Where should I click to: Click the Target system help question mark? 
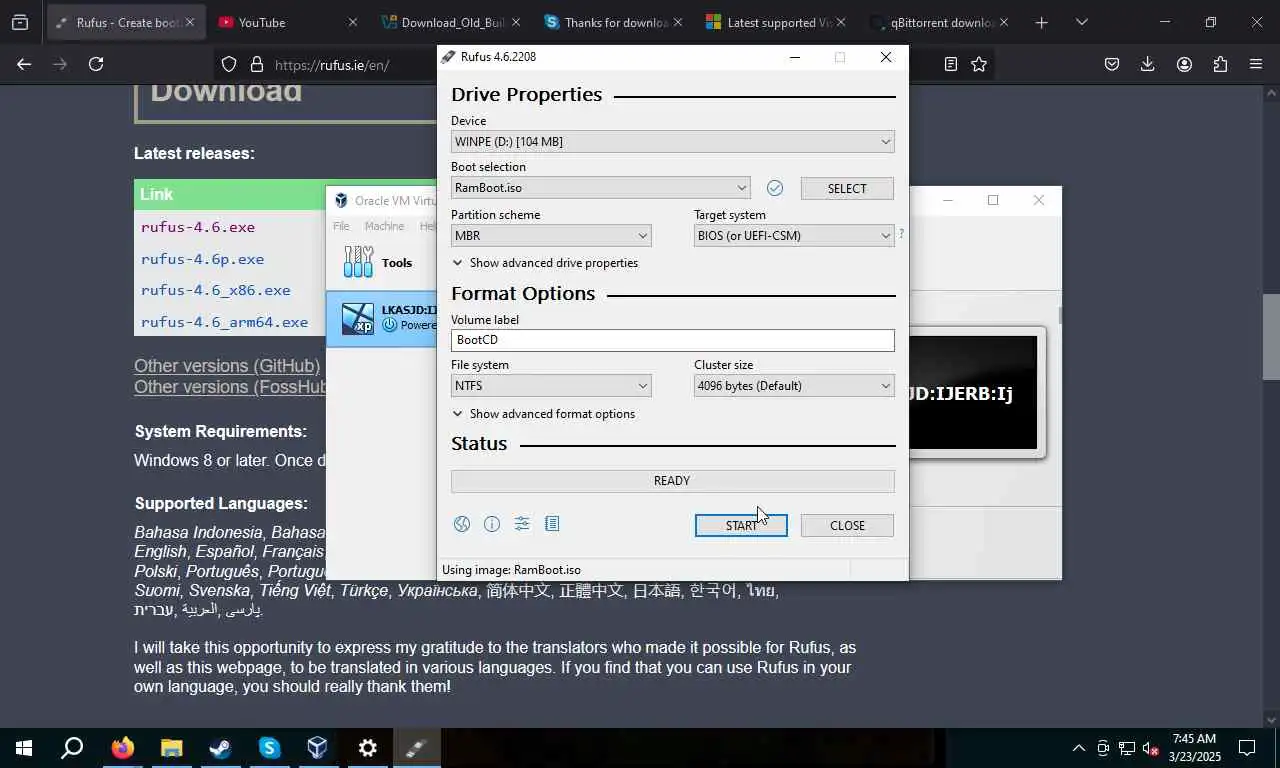click(901, 234)
